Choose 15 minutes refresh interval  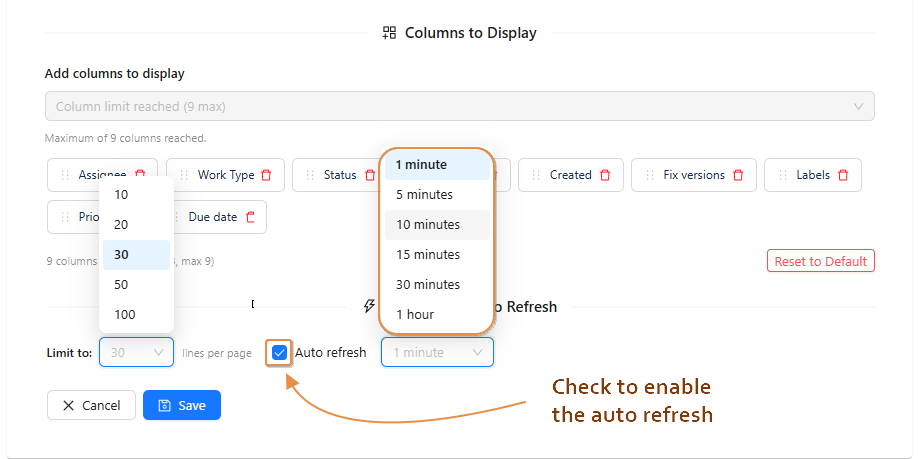pyautogui.click(x=428, y=254)
